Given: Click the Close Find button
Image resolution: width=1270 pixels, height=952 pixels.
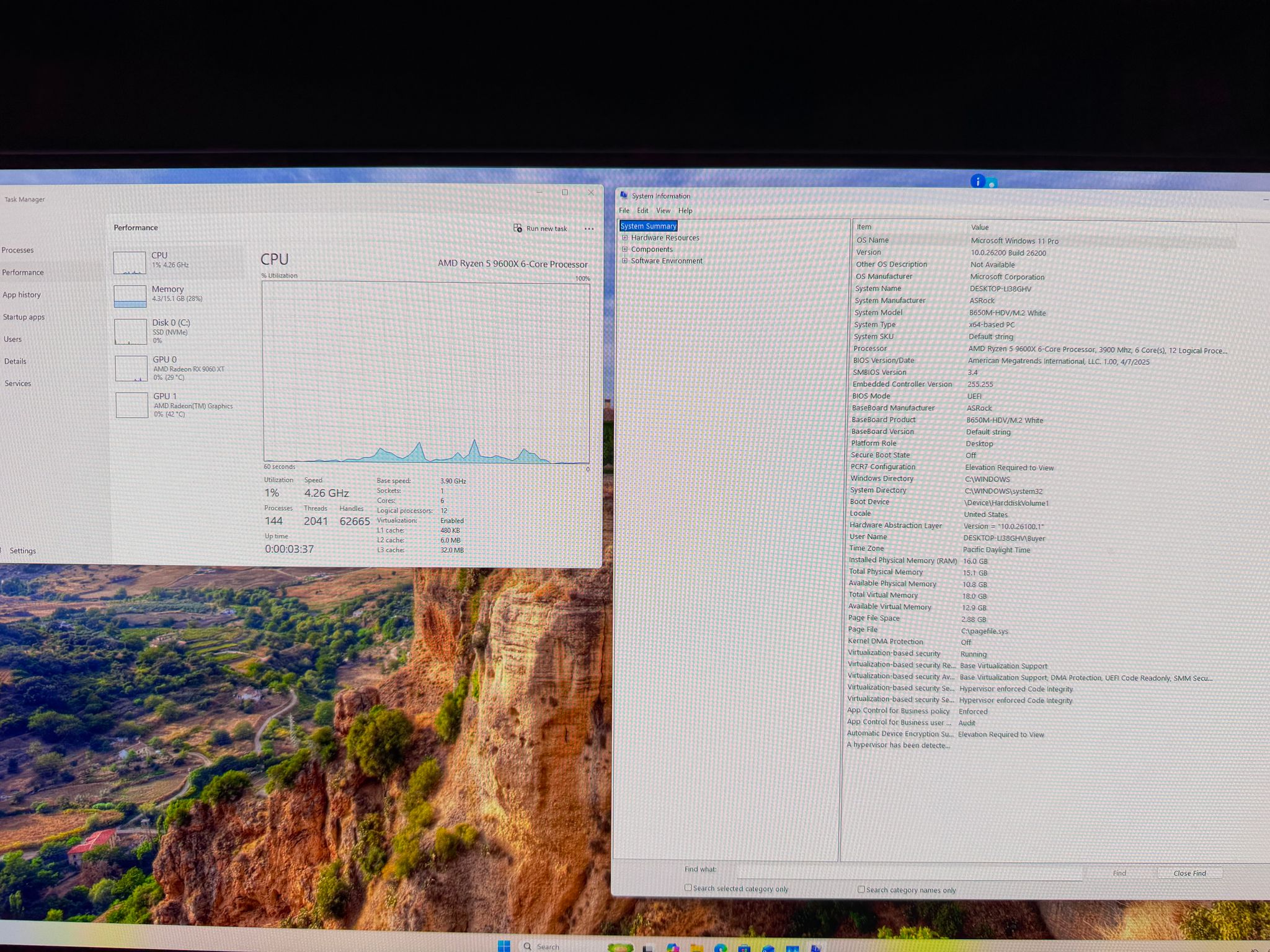Looking at the screenshot, I should (1190, 873).
